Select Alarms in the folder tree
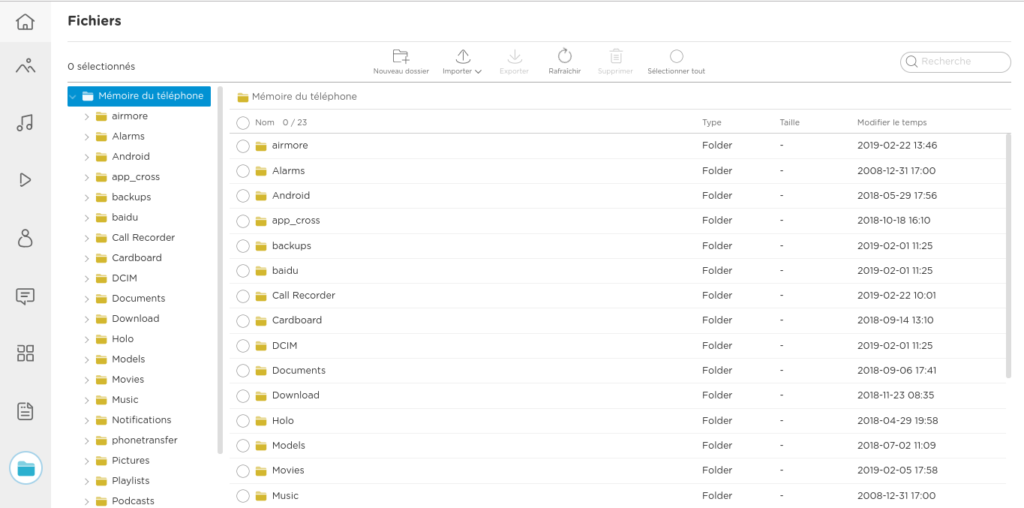Screen dimensions: 1024x508 pyautogui.click(x=128, y=136)
